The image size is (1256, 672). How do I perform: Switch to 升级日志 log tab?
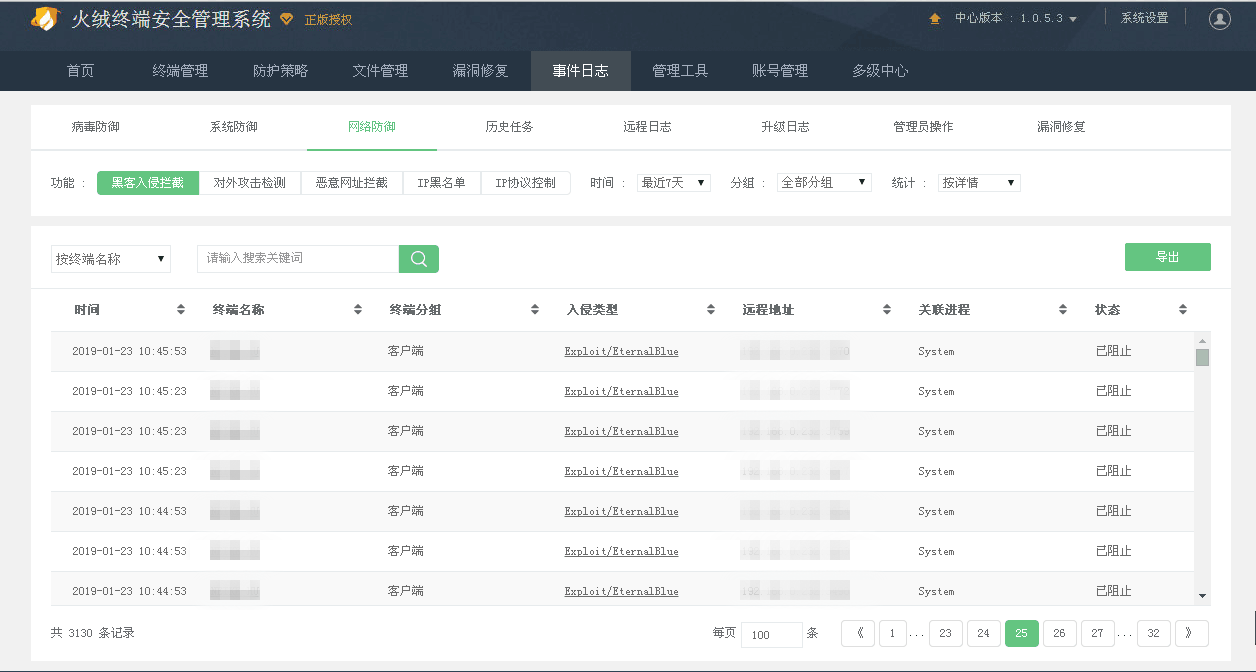click(786, 127)
